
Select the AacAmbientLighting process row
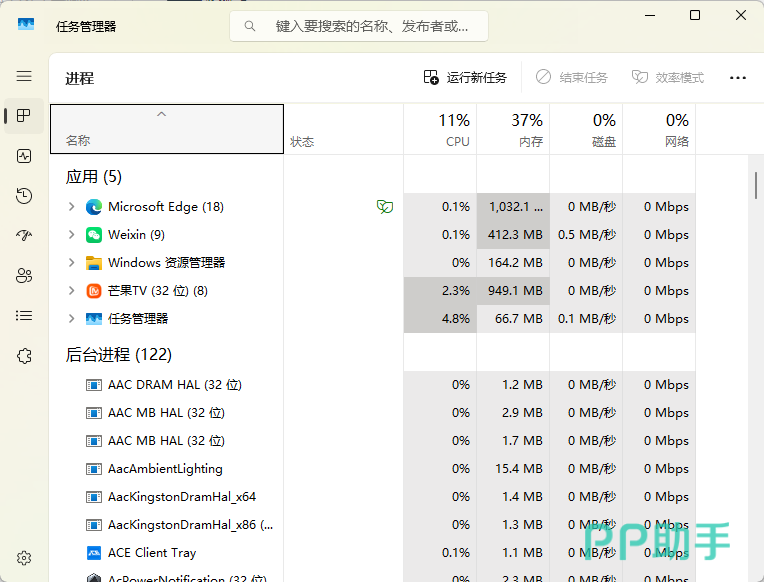[x=165, y=469]
